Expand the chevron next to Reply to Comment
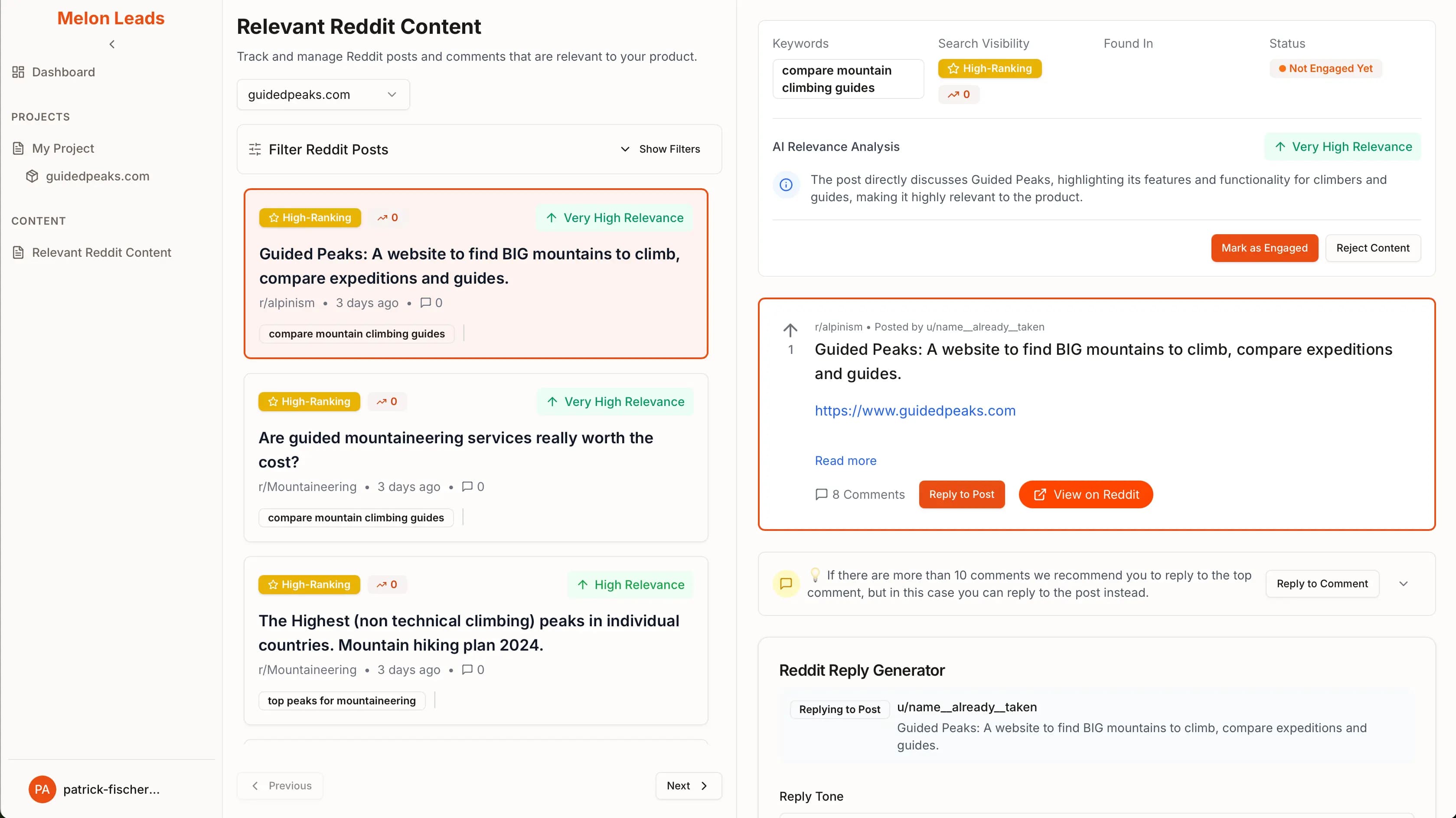The image size is (1456, 818). tap(1403, 584)
